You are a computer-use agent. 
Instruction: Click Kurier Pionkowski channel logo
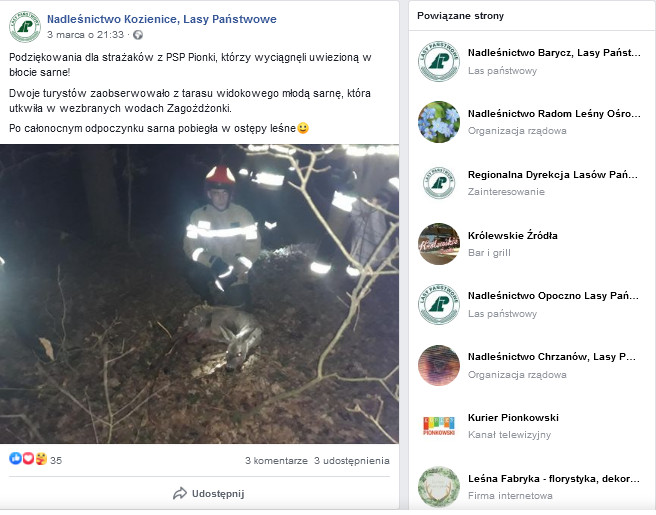click(x=438, y=426)
